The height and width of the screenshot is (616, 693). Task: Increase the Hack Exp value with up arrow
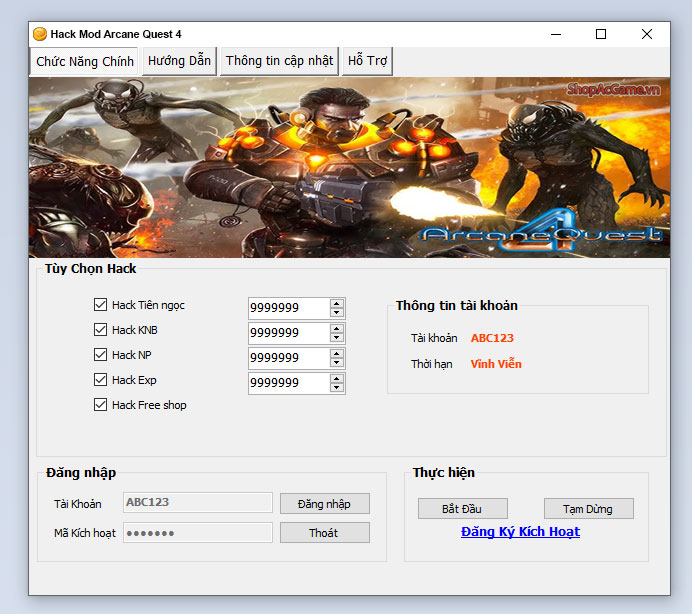[x=337, y=379]
